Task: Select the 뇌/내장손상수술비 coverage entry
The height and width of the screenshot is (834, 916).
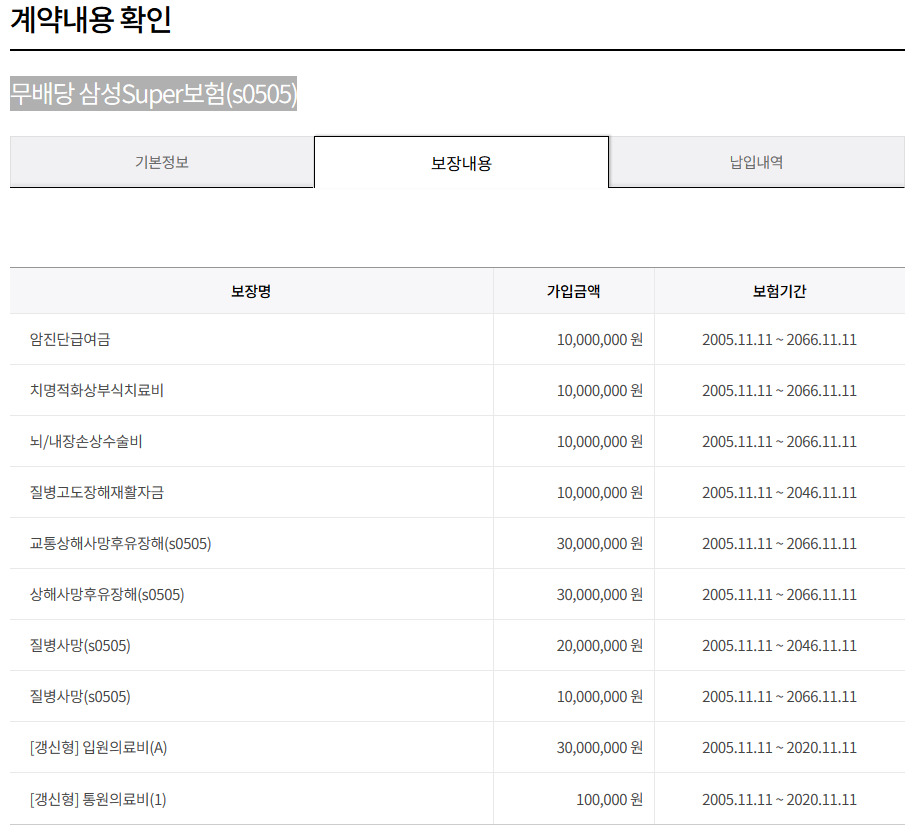Action: (86, 441)
